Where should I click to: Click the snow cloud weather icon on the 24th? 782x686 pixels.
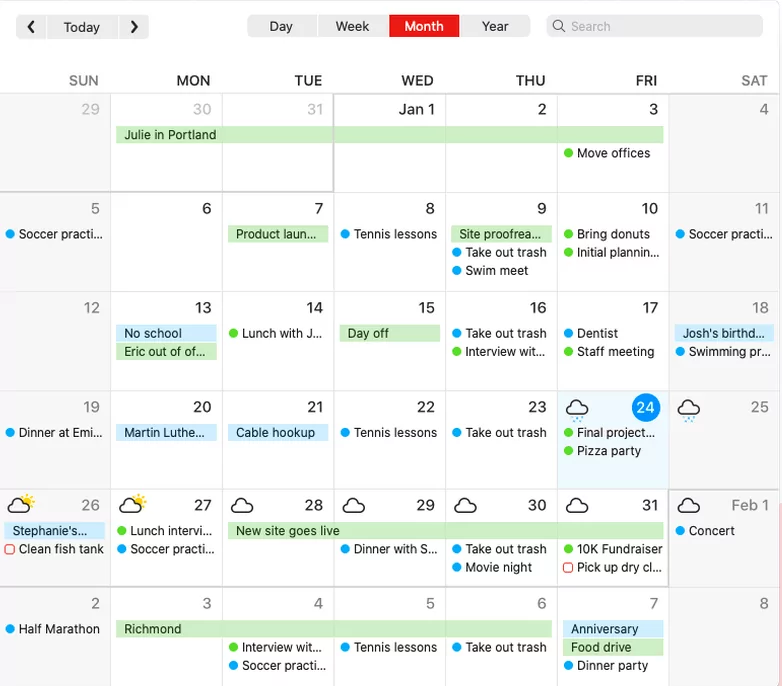577,410
